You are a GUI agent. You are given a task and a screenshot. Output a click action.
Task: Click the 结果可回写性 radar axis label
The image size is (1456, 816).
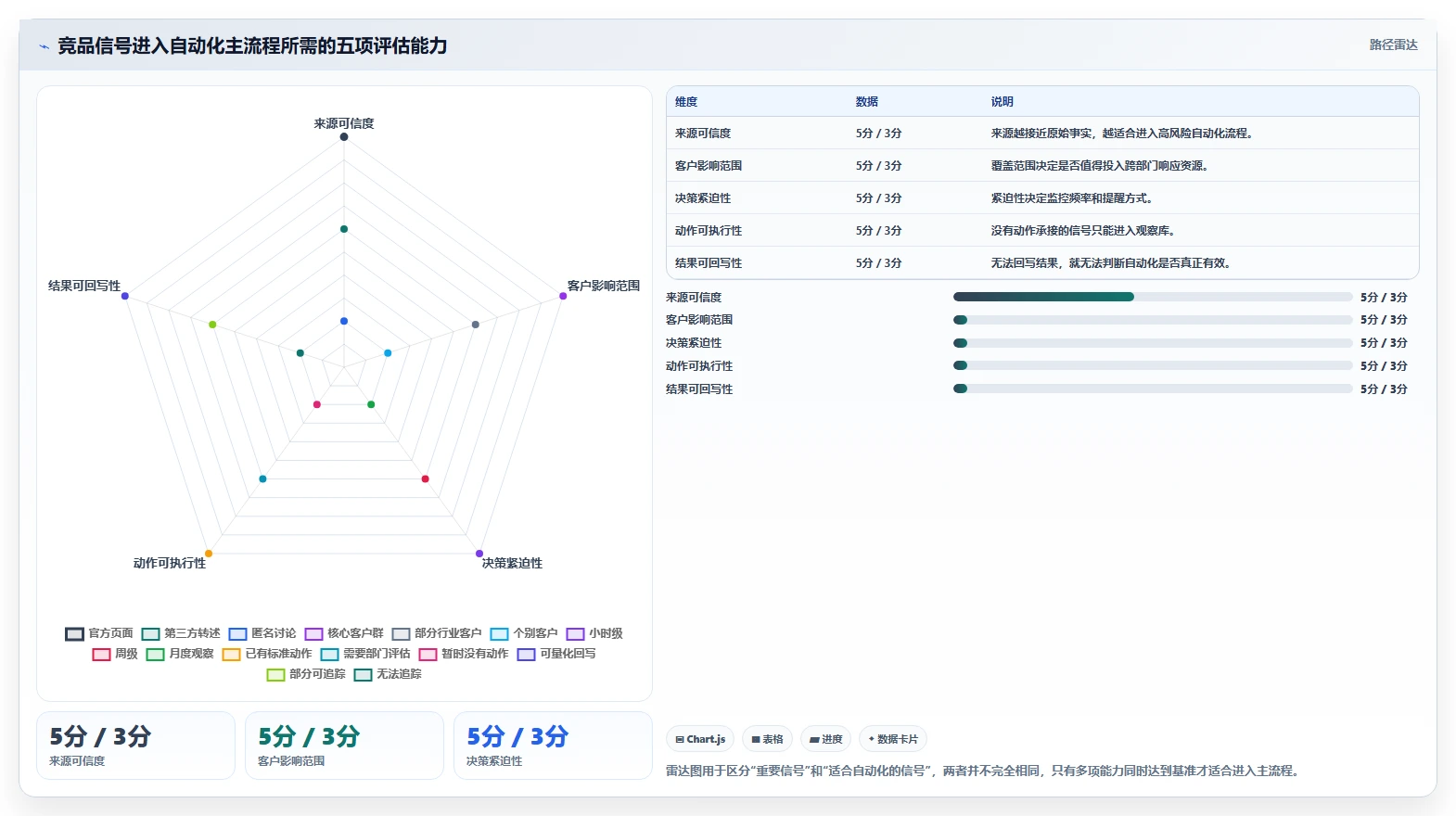(x=84, y=286)
